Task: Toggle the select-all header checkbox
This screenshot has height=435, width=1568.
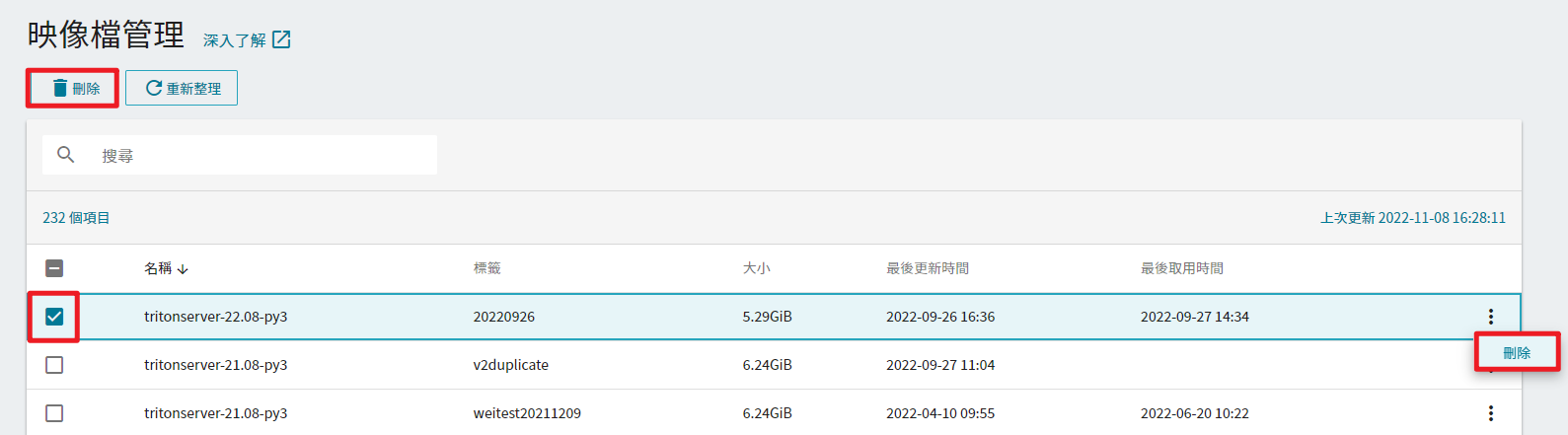Action: [x=54, y=268]
